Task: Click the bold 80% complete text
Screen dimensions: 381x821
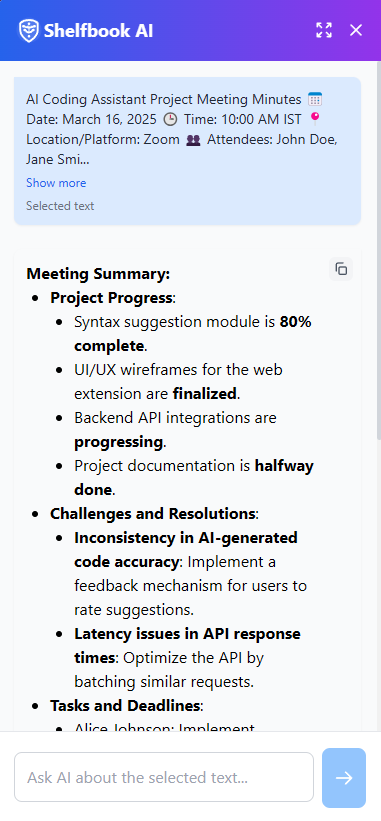Action: tap(193, 334)
